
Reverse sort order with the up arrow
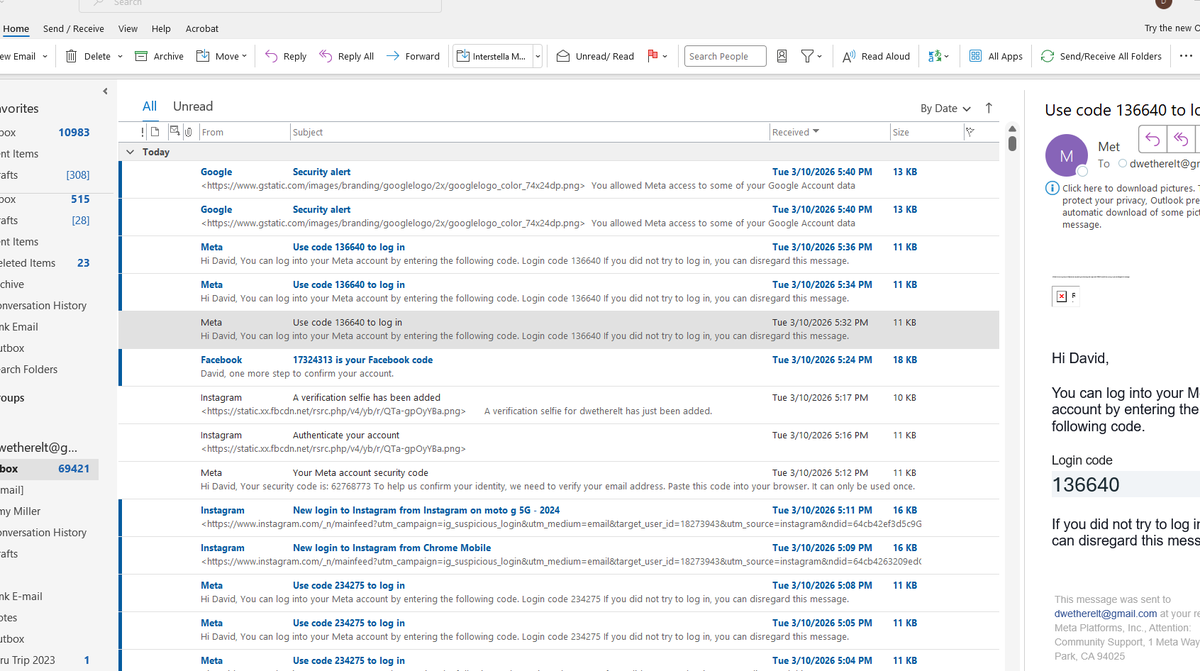(x=989, y=108)
